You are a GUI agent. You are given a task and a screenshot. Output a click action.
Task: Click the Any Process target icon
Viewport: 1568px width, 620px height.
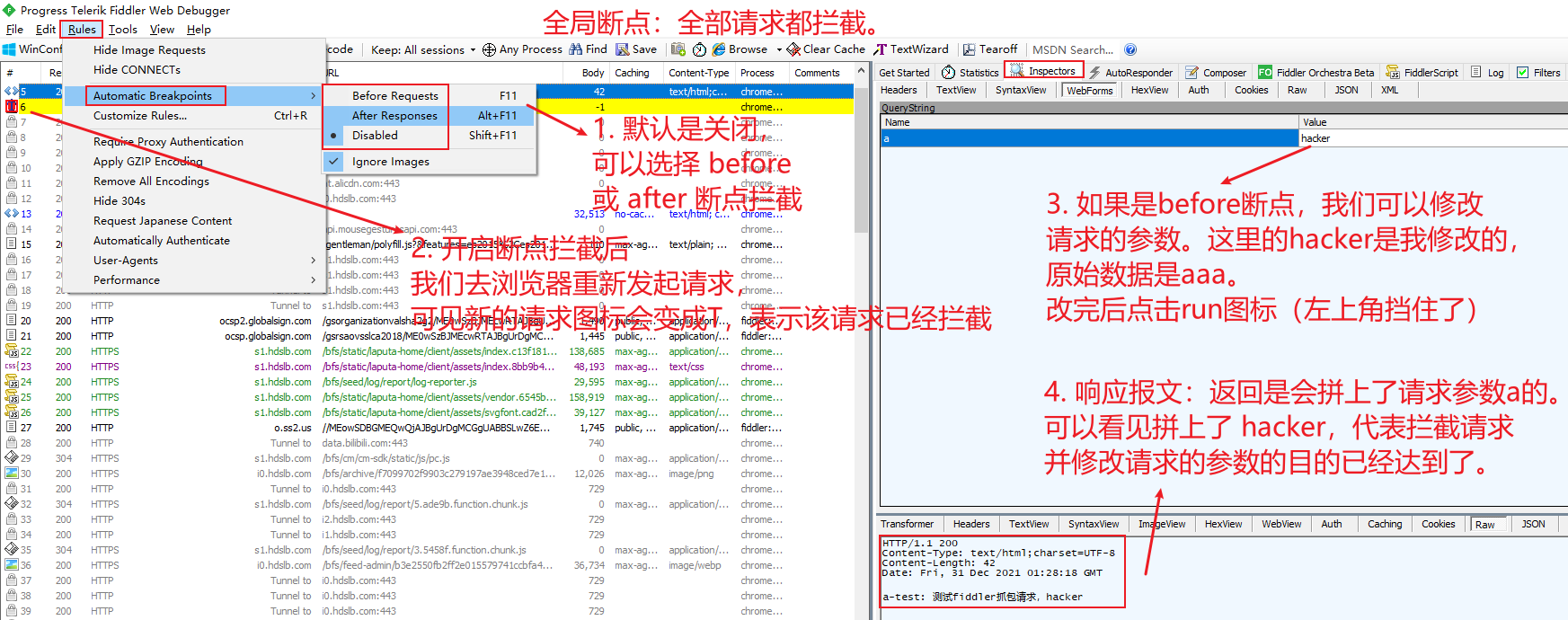pos(489,49)
